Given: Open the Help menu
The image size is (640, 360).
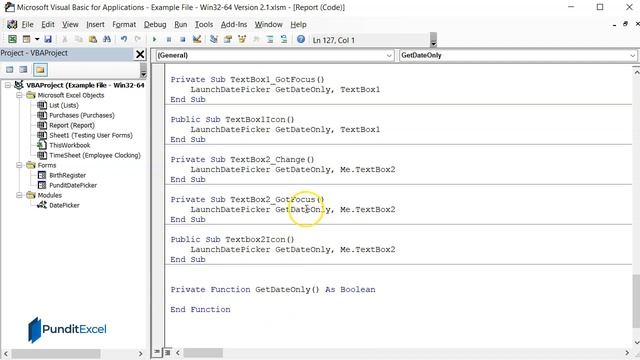Looking at the screenshot, I should pyautogui.click(x=298, y=24).
